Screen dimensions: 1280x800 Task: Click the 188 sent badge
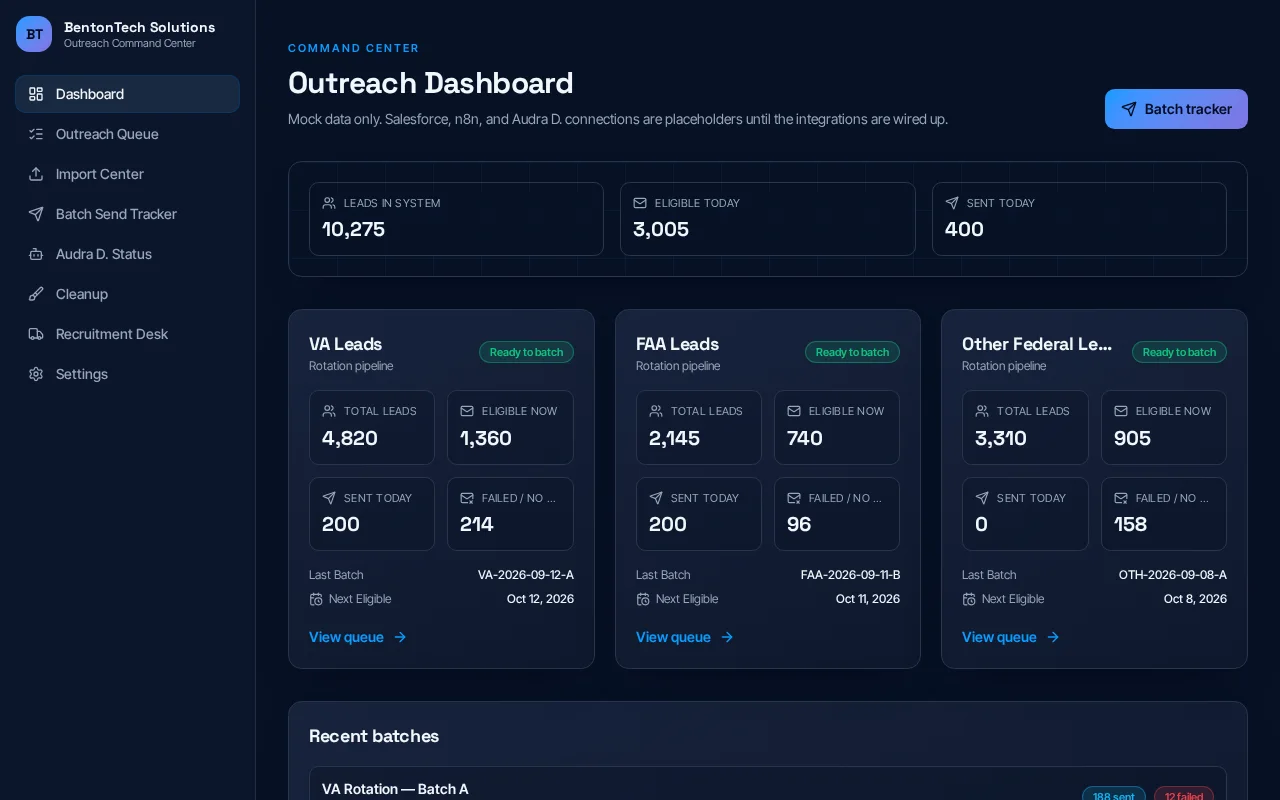[x=1114, y=796]
